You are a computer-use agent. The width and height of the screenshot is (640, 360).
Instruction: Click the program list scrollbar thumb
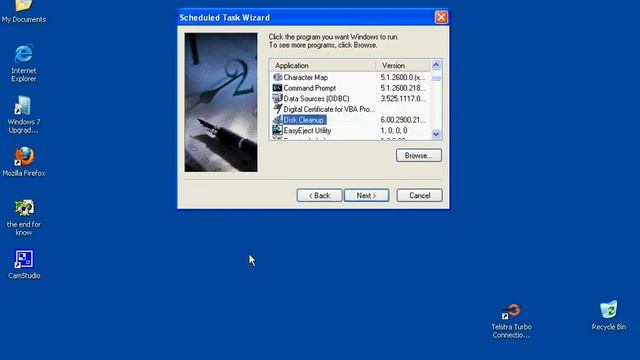pos(436,78)
